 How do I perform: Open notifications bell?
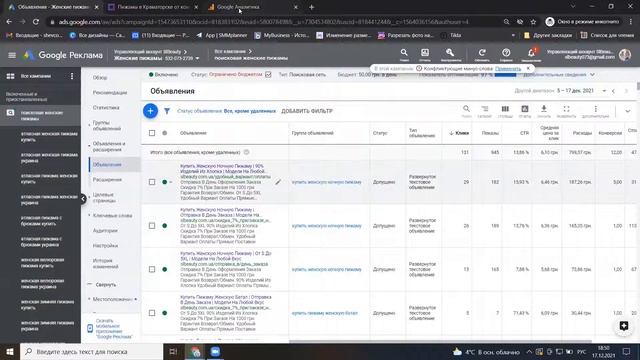[531, 54]
